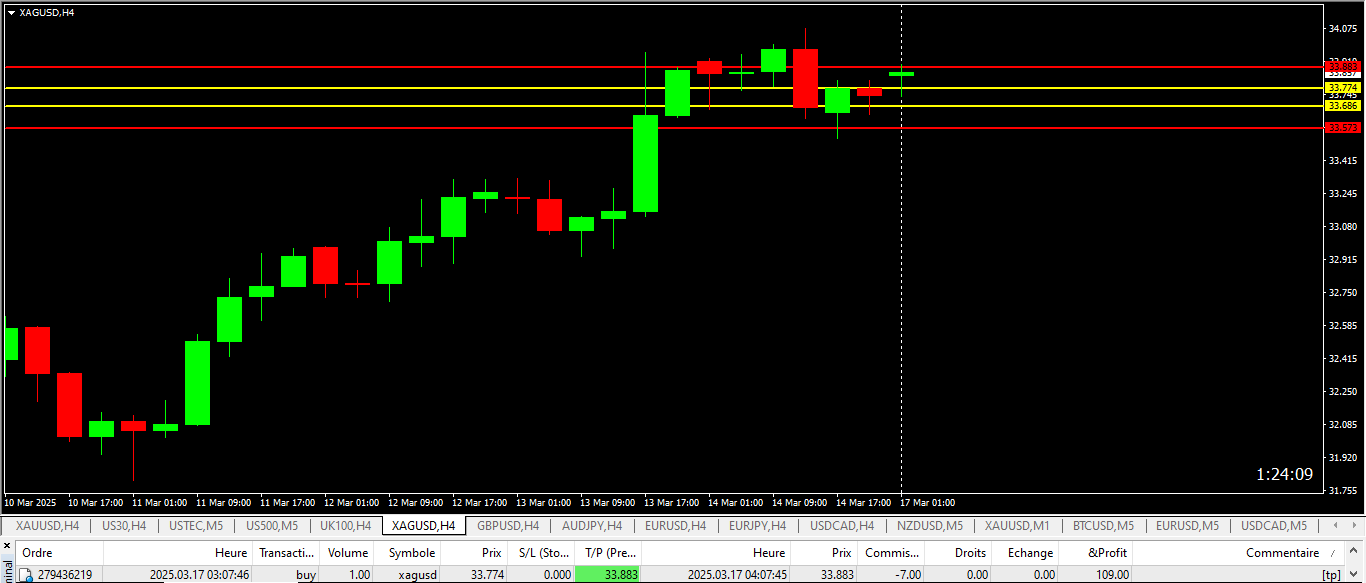
Task: Select the red 33.673 price label on the axis
Action: (1342, 127)
